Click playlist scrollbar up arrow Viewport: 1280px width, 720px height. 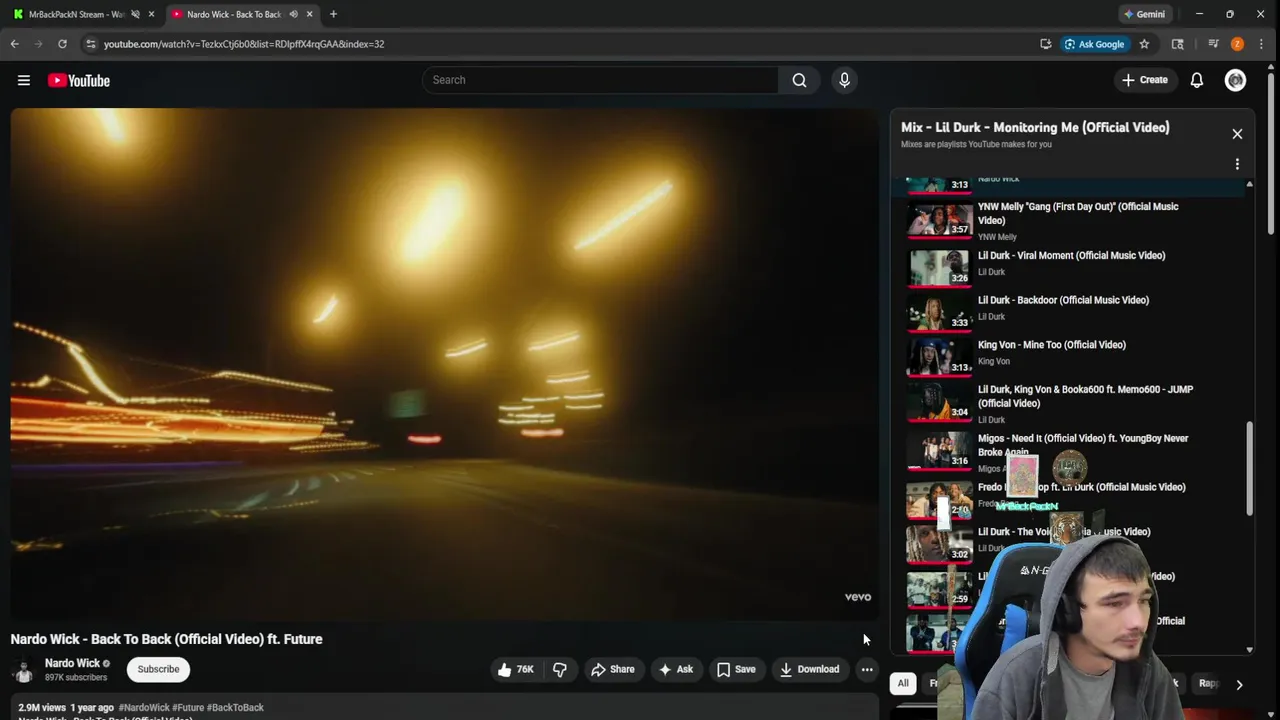click(x=1249, y=184)
